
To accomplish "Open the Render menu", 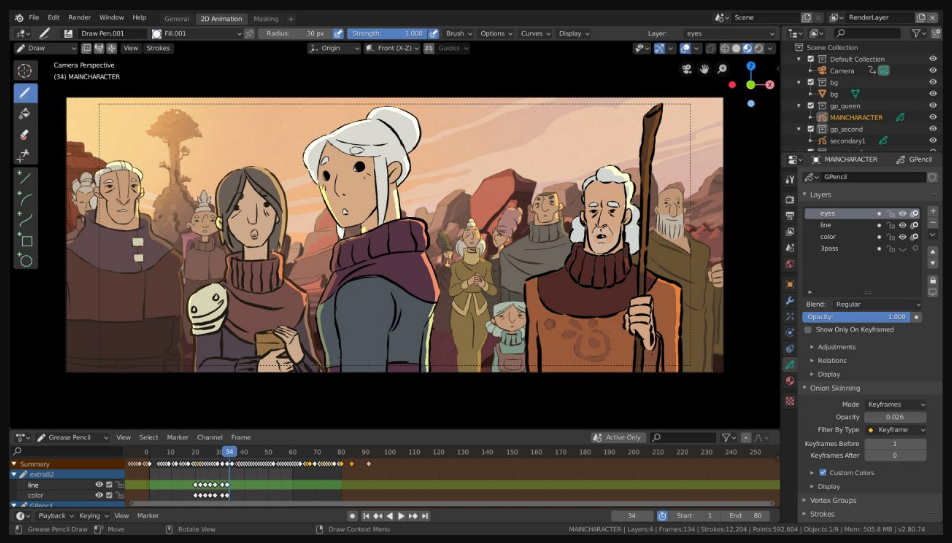I will pyautogui.click(x=79, y=18).
